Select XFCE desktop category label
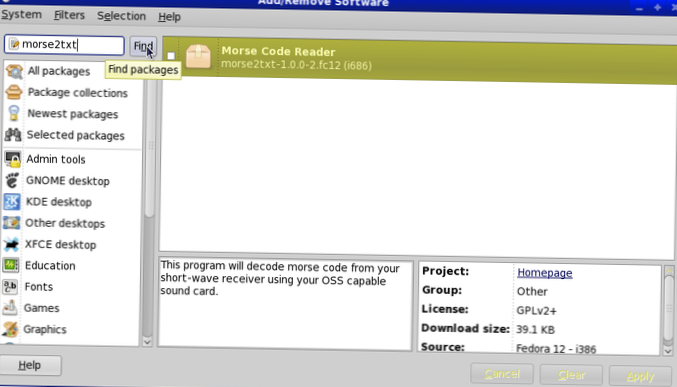 click(60, 244)
